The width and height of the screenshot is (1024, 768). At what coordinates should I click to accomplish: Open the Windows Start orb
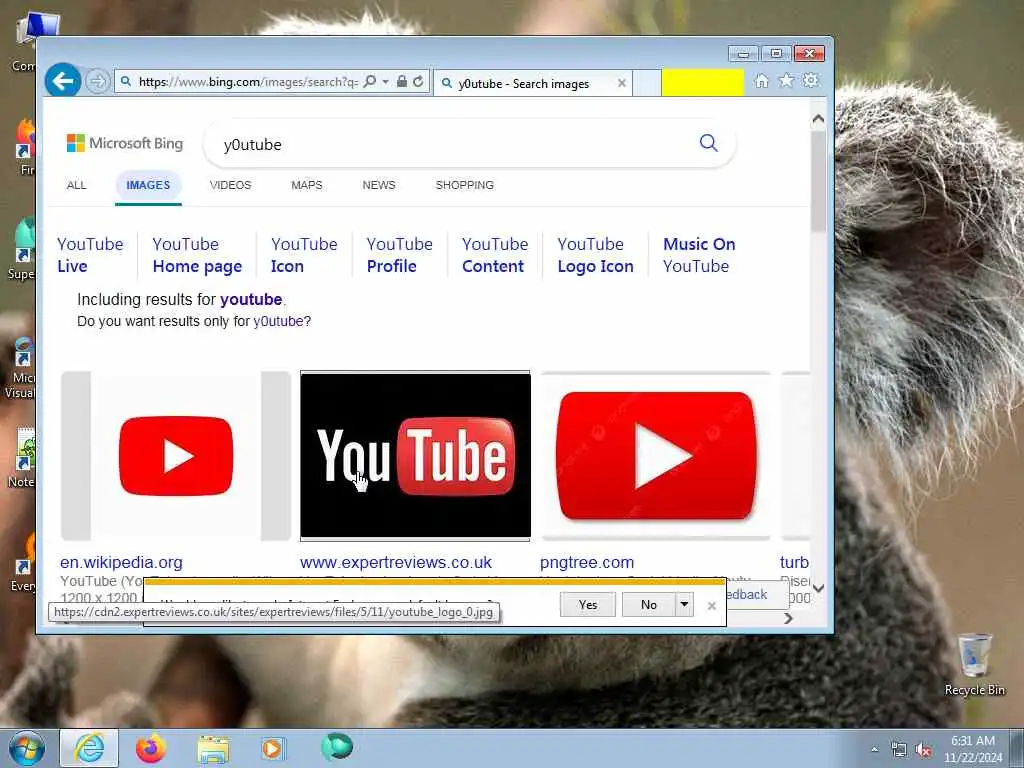27,748
